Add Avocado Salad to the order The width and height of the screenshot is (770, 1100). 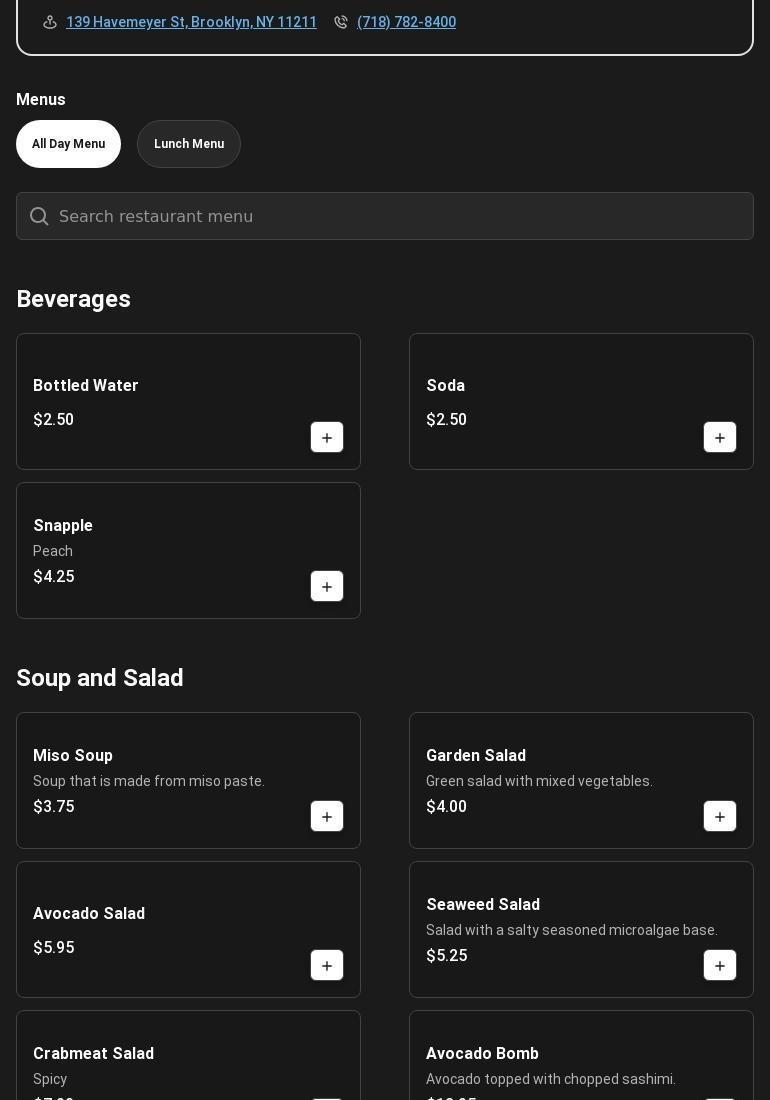pos(327,966)
